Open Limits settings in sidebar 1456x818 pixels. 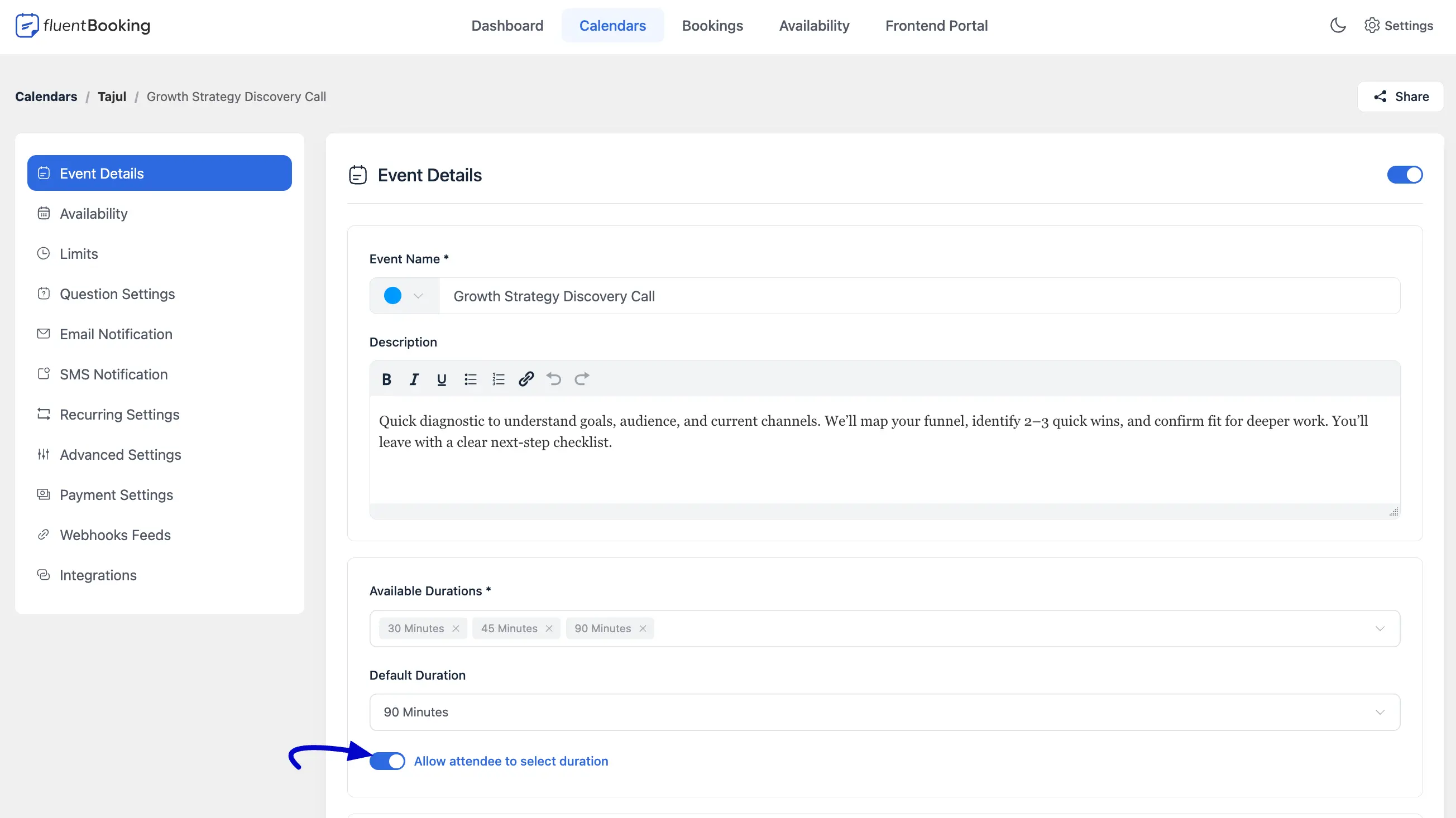[x=160, y=254]
